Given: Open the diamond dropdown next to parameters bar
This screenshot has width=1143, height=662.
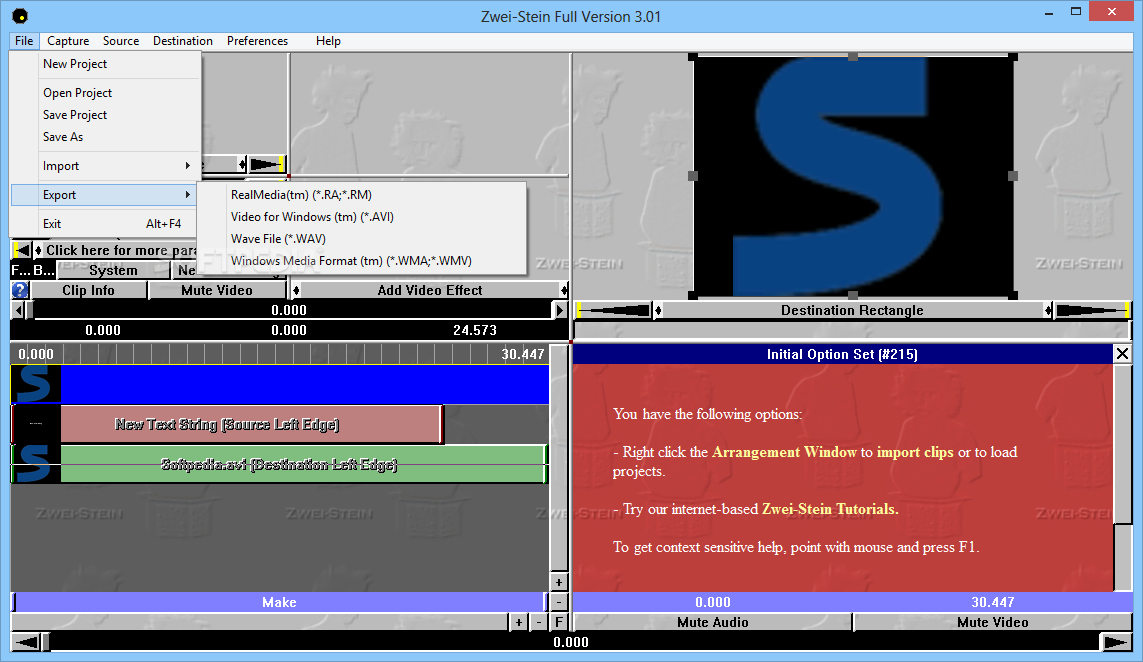Looking at the screenshot, I should pyautogui.click(x=39, y=250).
